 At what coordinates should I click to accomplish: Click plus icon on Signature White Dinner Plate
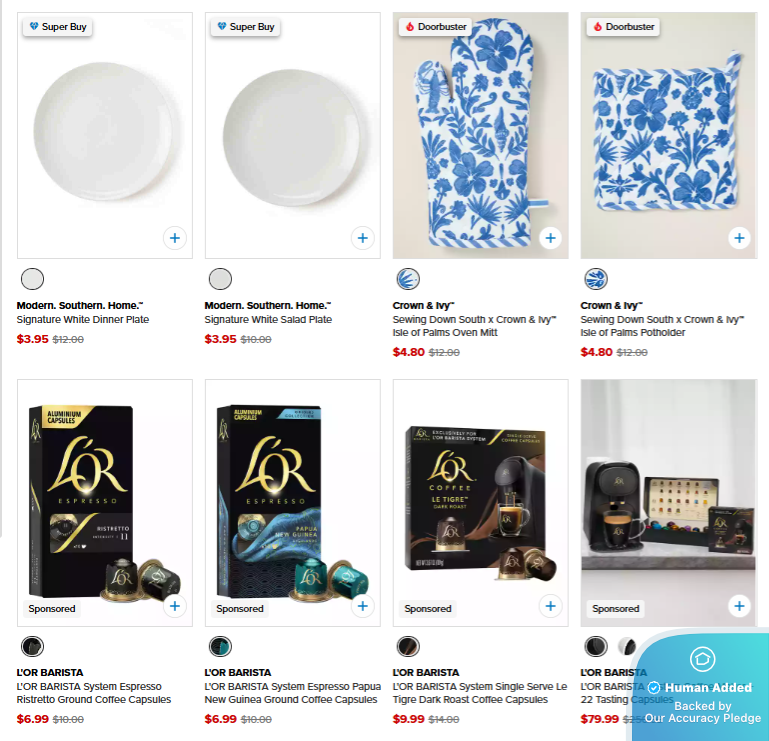(174, 238)
